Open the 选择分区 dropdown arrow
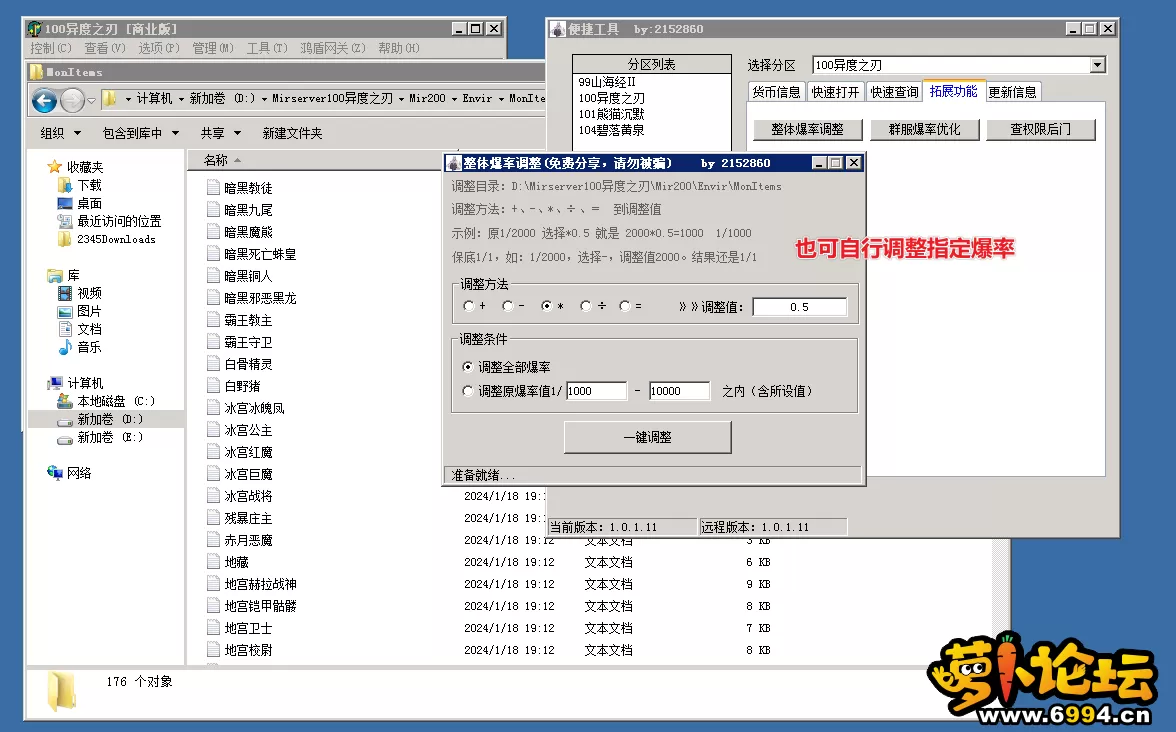This screenshot has height=732, width=1176. pyautogui.click(x=1097, y=65)
